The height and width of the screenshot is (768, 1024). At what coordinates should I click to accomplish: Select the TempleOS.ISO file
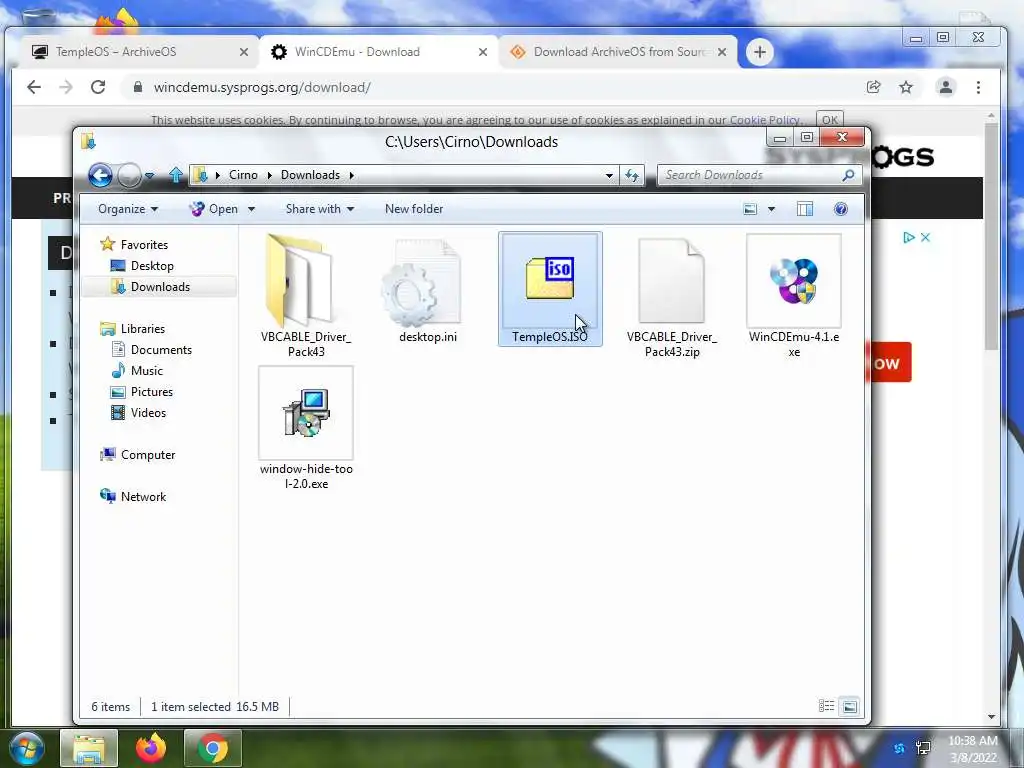click(550, 289)
